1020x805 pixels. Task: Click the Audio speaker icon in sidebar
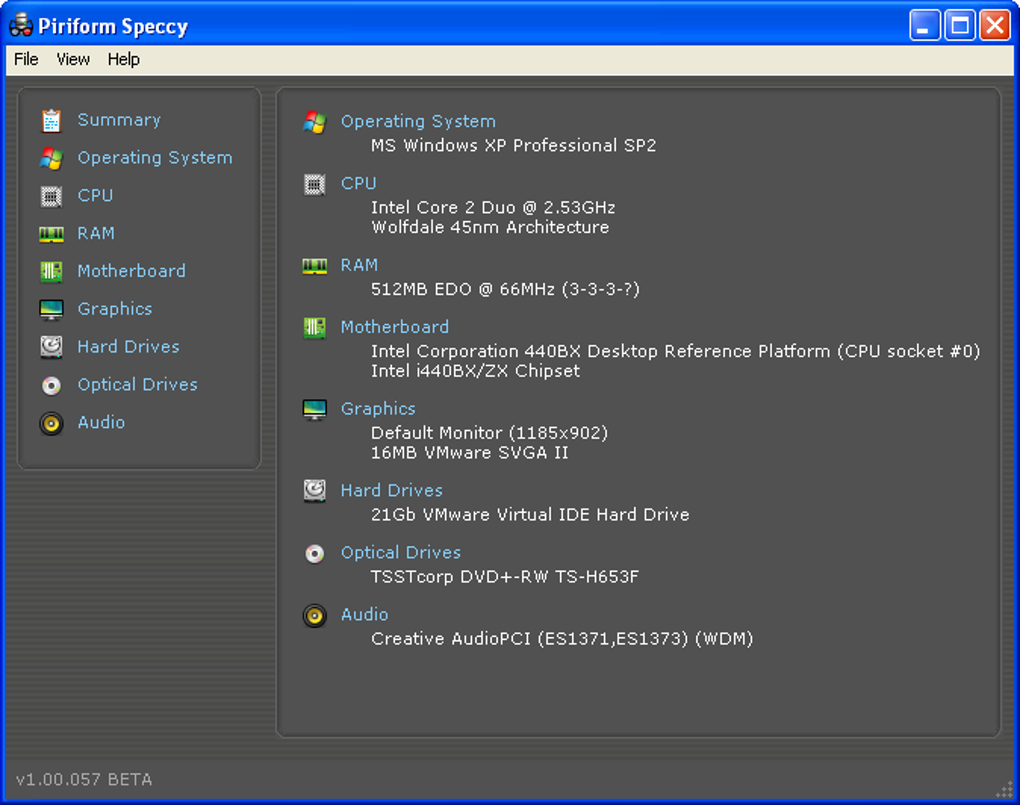(51, 423)
